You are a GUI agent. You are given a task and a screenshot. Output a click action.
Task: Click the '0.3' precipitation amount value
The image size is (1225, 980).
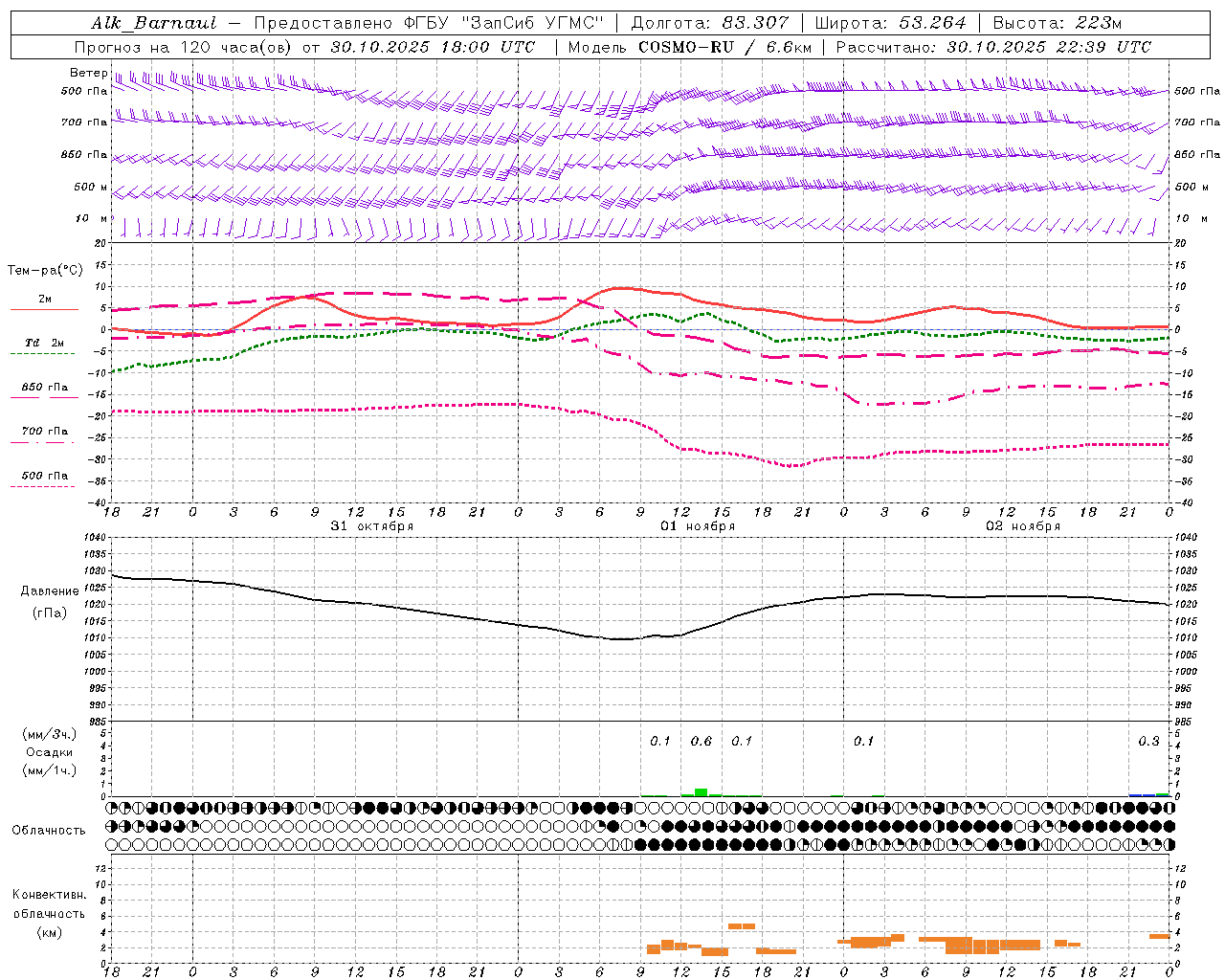pyautogui.click(x=1148, y=742)
